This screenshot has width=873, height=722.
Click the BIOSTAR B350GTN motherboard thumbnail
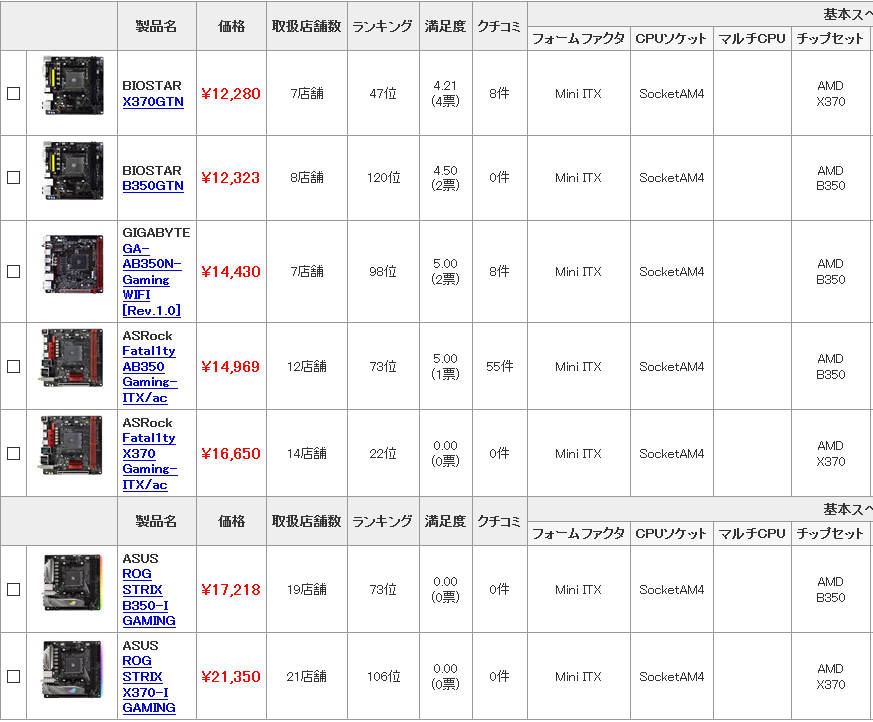pyautogui.click(x=72, y=170)
